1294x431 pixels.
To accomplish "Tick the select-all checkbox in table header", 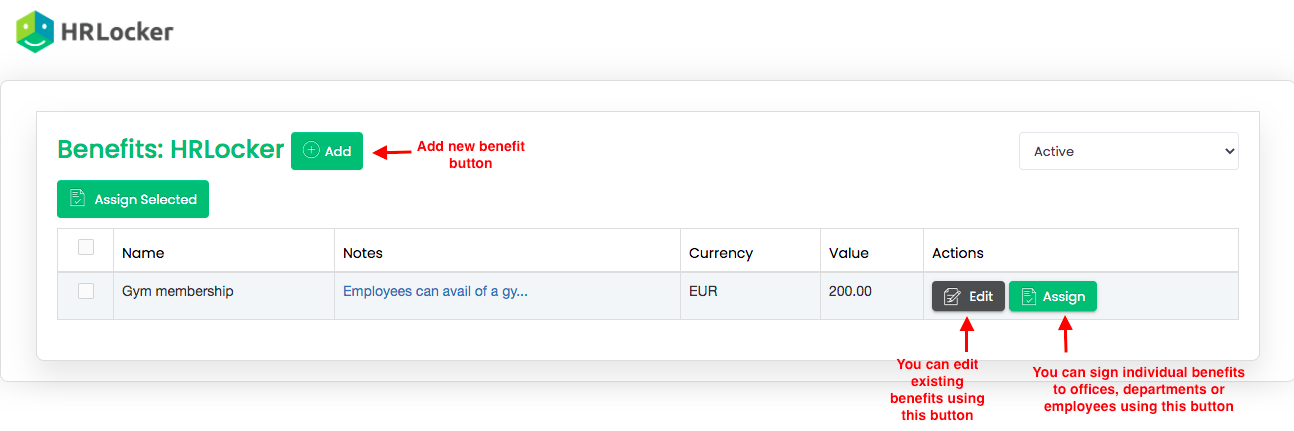I will click(86, 247).
